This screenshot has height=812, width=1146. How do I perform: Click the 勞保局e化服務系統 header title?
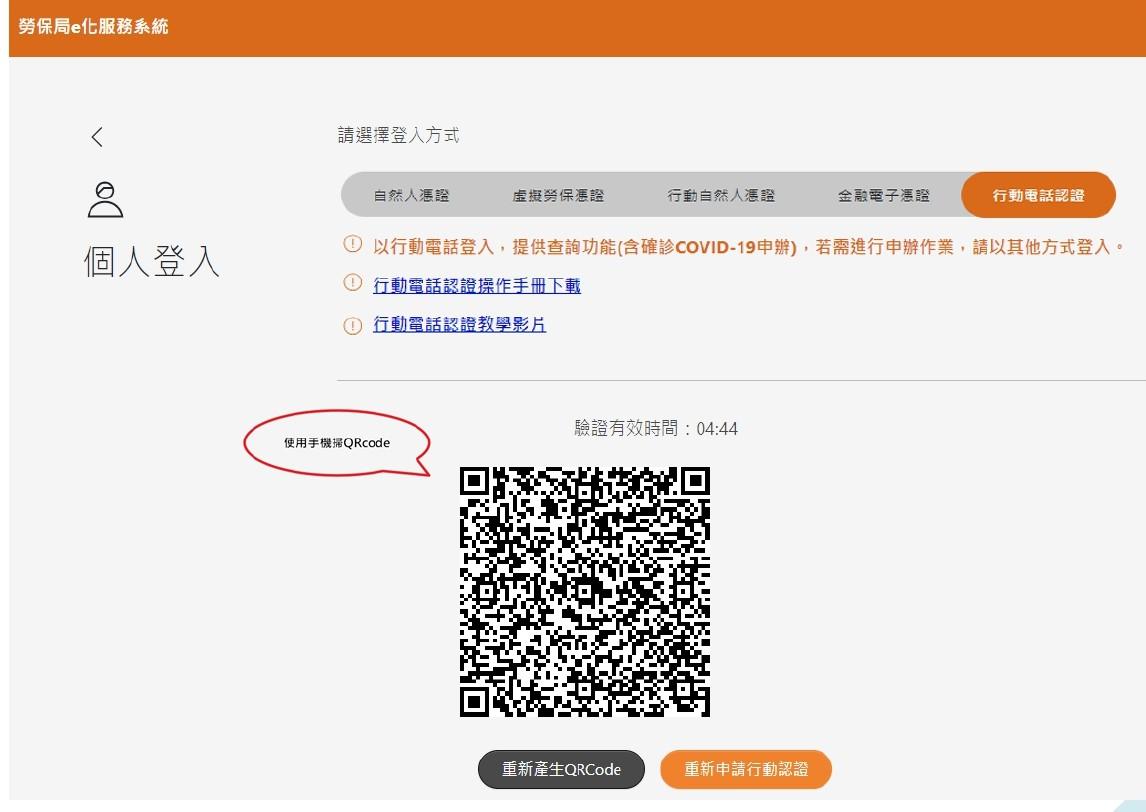[94, 27]
